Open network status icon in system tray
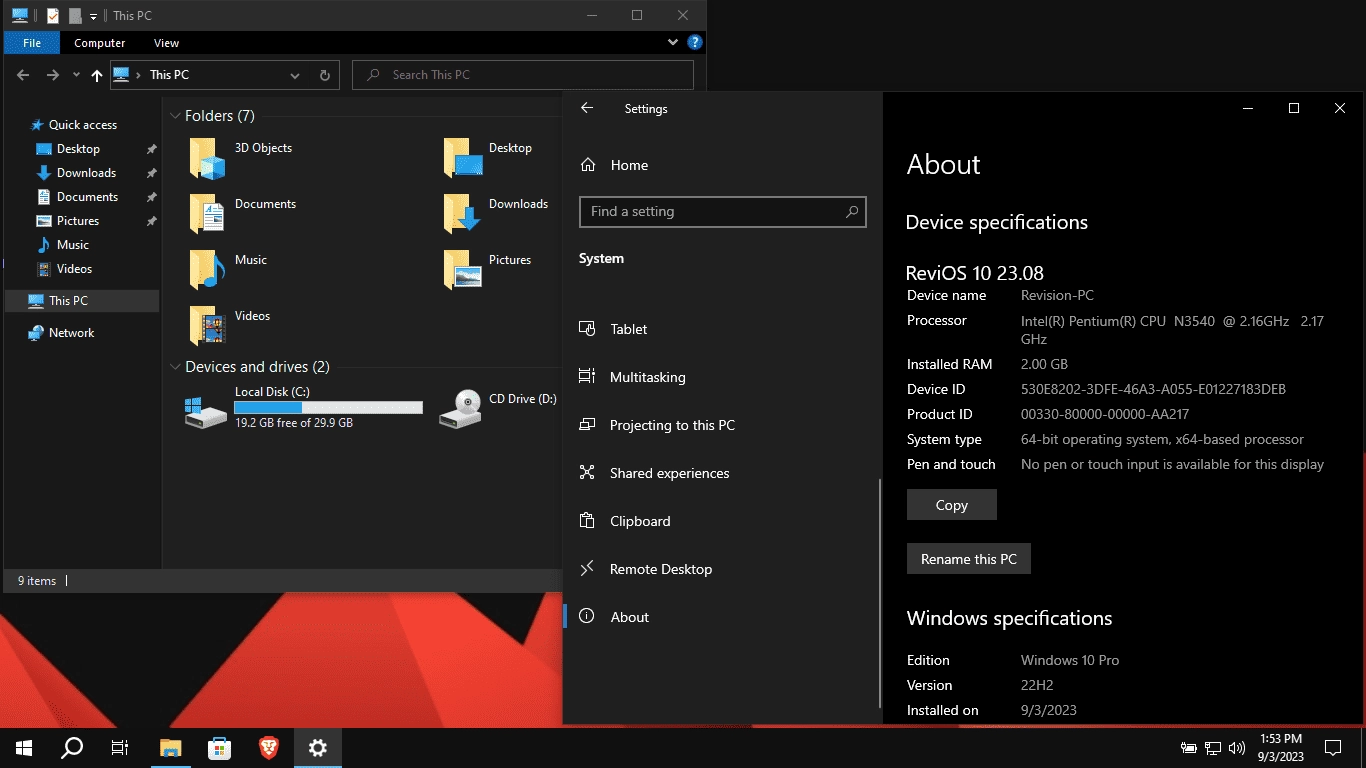This screenshot has height=768, width=1366. point(1213,747)
